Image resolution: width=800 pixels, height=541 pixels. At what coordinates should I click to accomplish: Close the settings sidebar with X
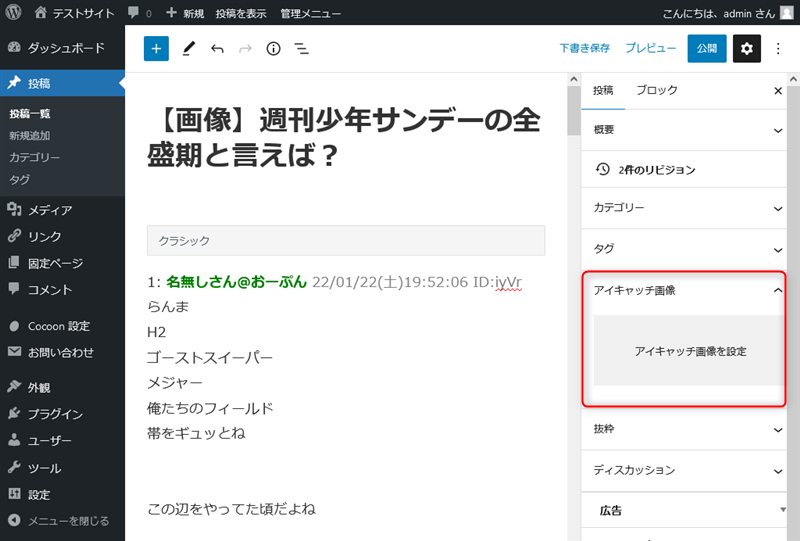click(x=778, y=91)
